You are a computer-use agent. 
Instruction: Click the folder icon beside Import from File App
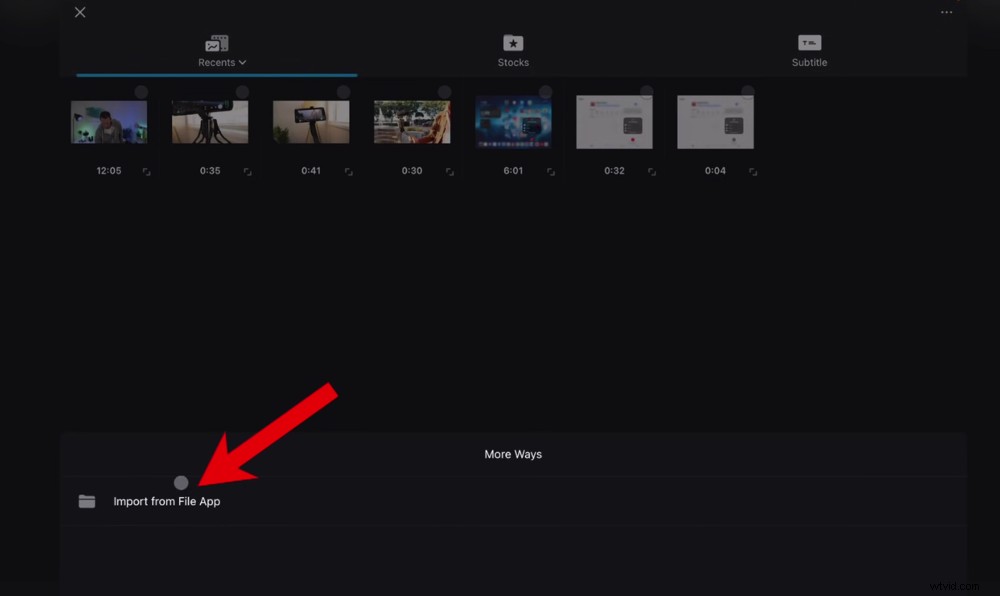86,501
